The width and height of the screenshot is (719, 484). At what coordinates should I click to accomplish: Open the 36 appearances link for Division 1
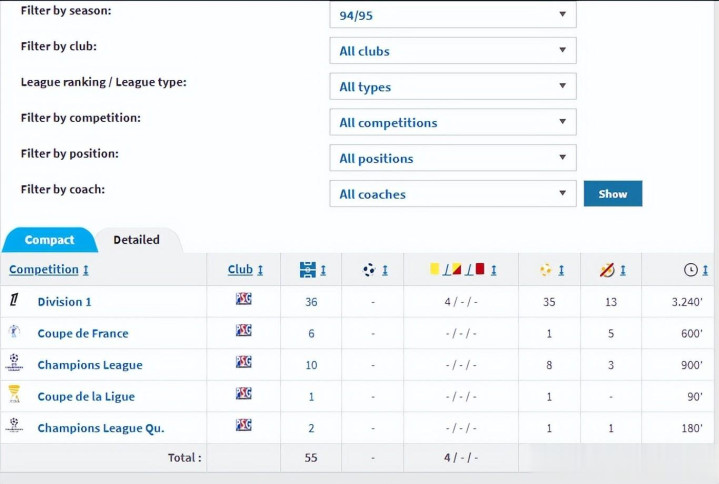point(311,302)
